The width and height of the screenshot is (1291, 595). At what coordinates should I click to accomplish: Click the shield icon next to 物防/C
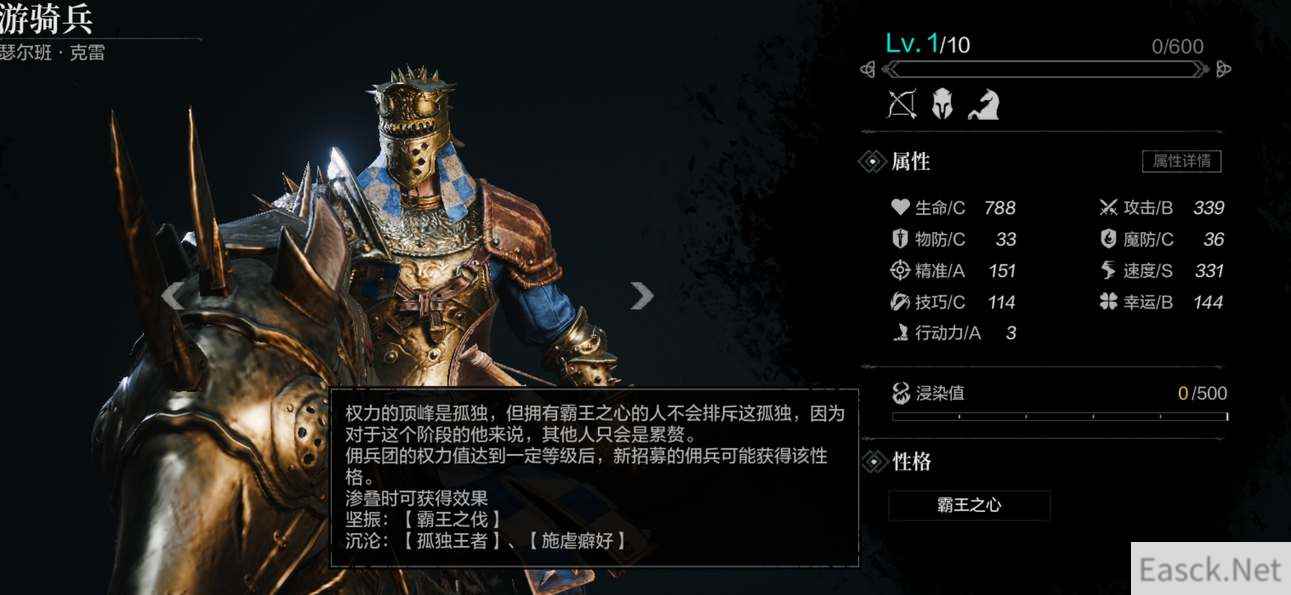pyautogui.click(x=900, y=239)
